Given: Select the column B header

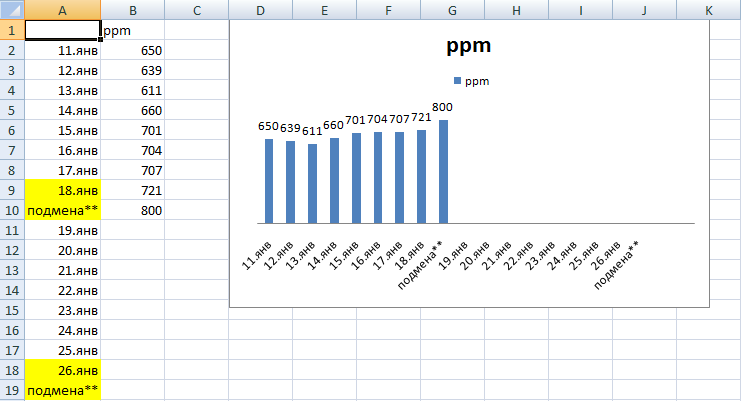Looking at the screenshot, I should 133,10.
